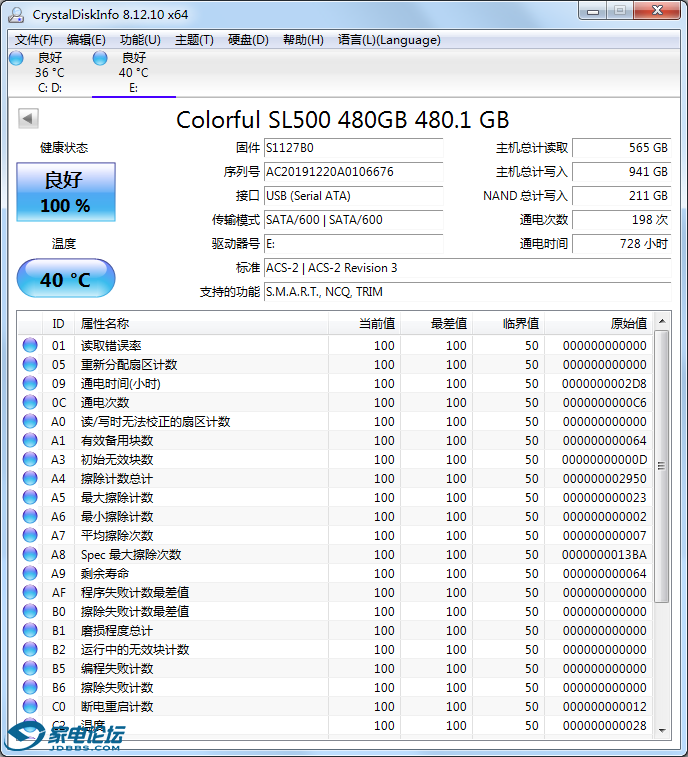Click the CrystalDiskInfo title bar app icon
This screenshot has height=757, width=688.
tap(16, 14)
